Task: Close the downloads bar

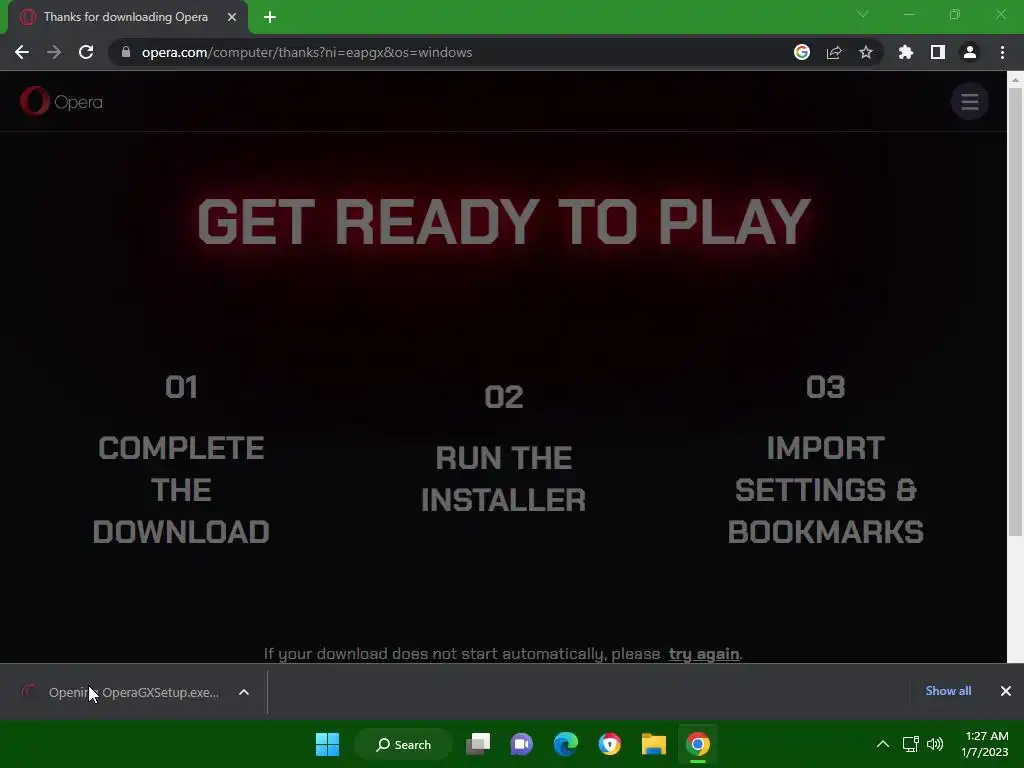Action: click(1006, 691)
